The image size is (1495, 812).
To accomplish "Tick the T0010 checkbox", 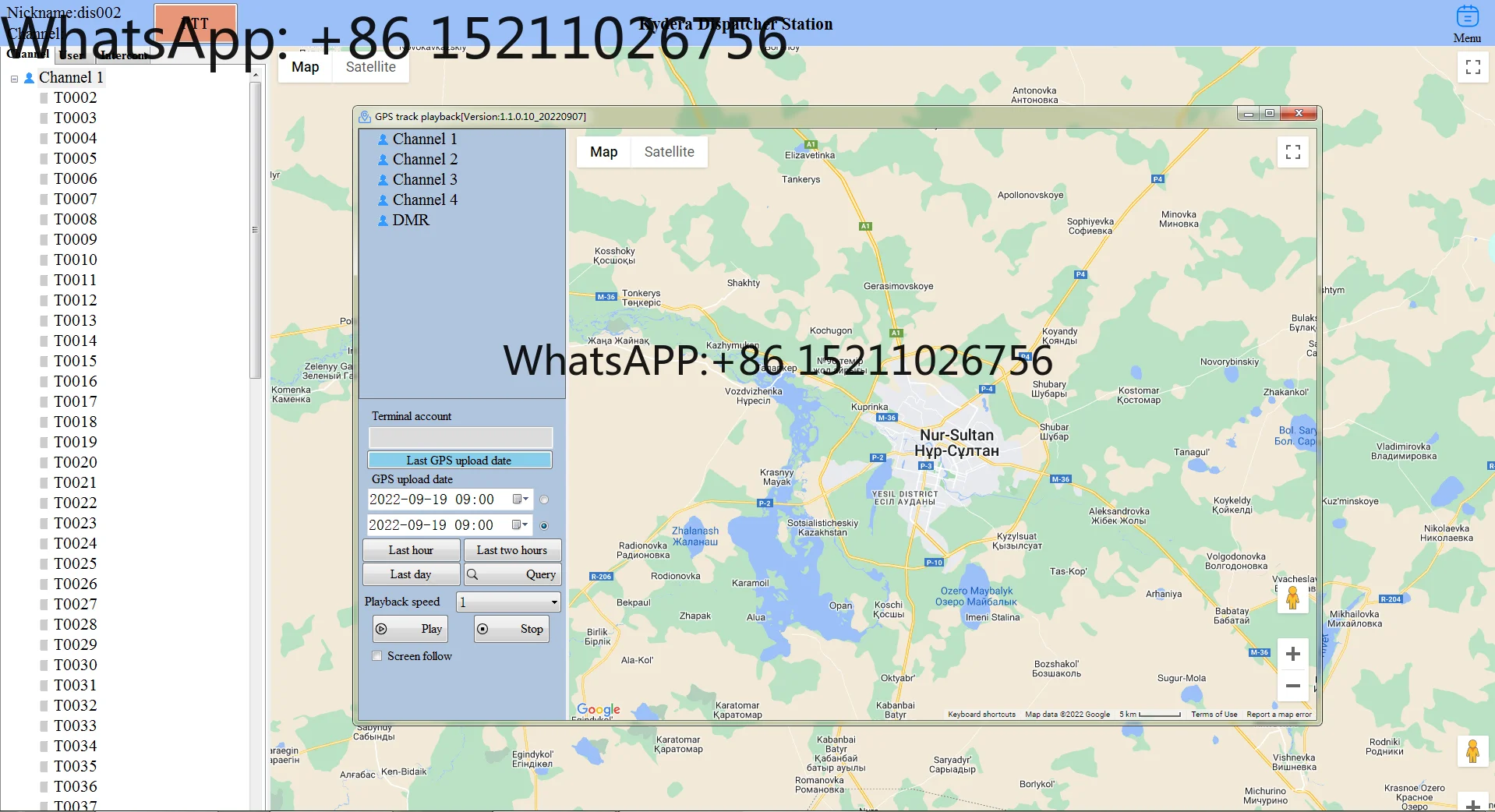I will pyautogui.click(x=44, y=260).
